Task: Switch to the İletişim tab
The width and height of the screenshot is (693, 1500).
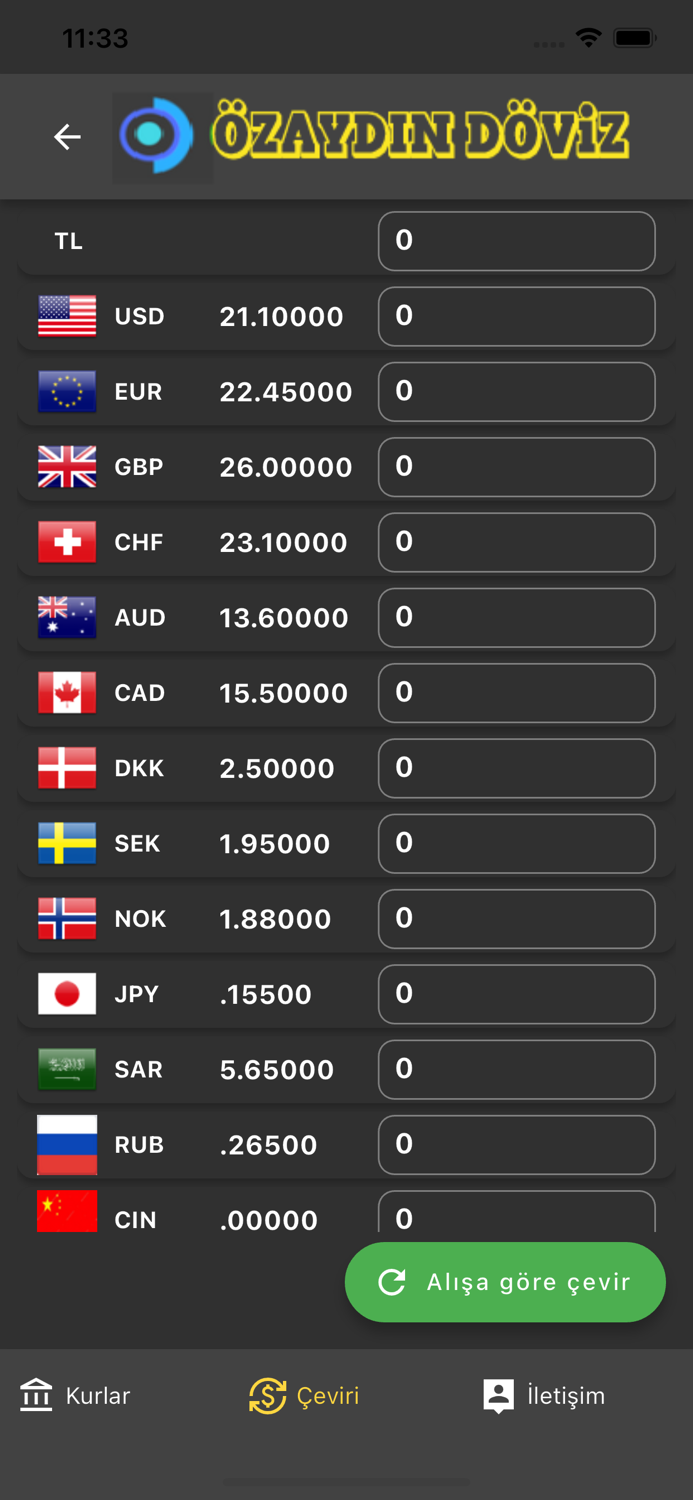Action: coord(544,1395)
